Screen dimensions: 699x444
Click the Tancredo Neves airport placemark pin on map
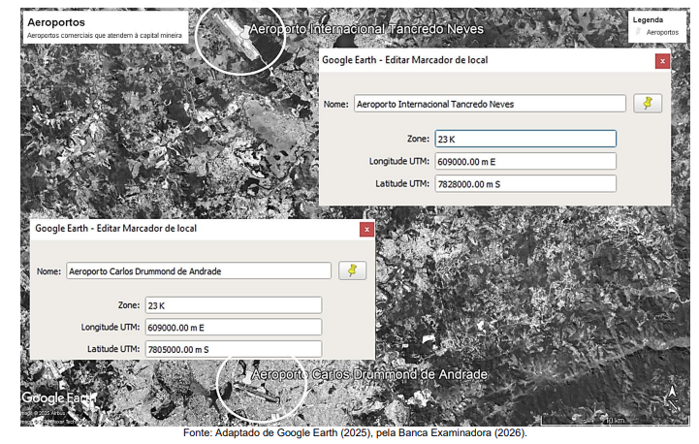[243, 31]
